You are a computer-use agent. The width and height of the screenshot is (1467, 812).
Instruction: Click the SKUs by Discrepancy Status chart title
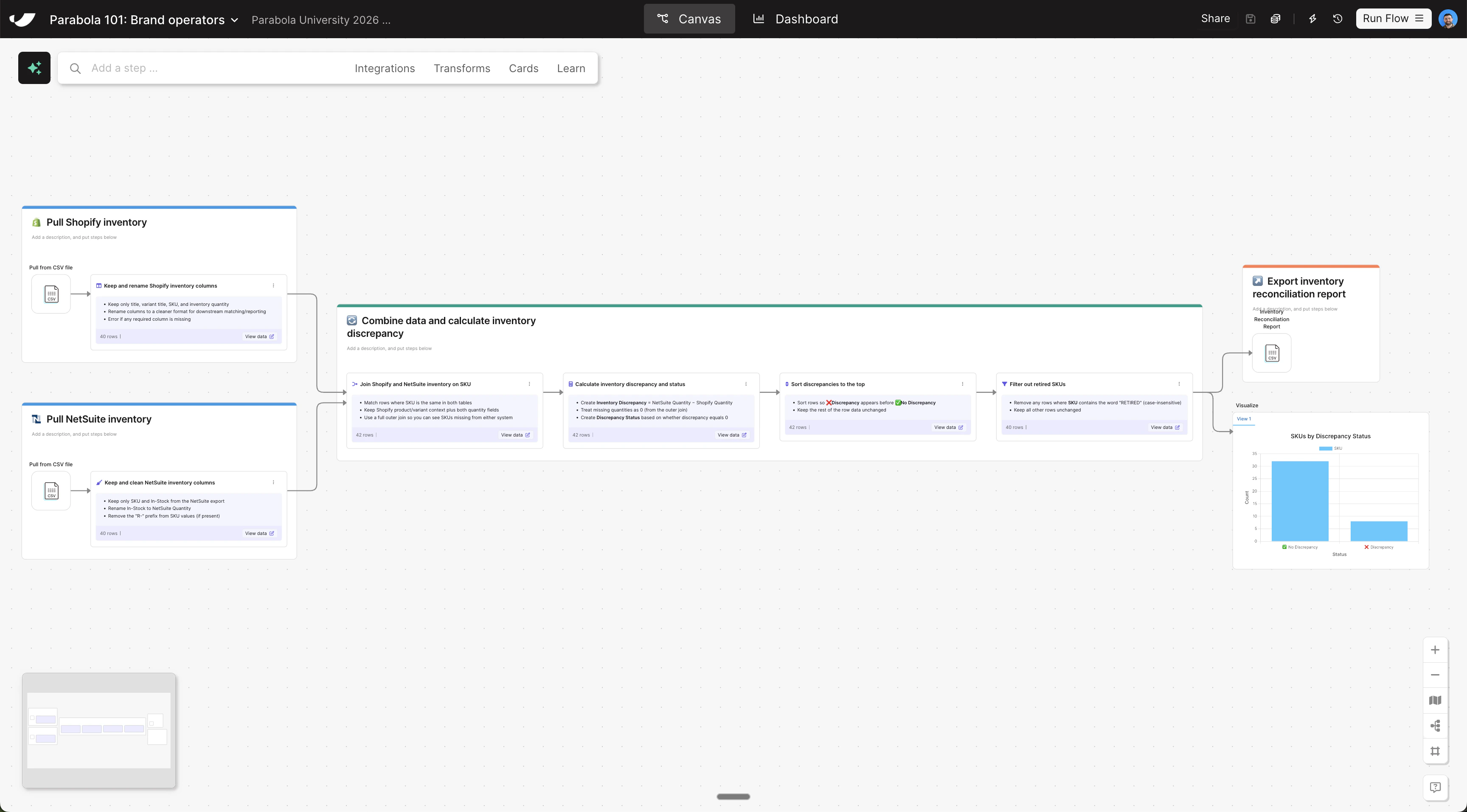click(1330, 437)
